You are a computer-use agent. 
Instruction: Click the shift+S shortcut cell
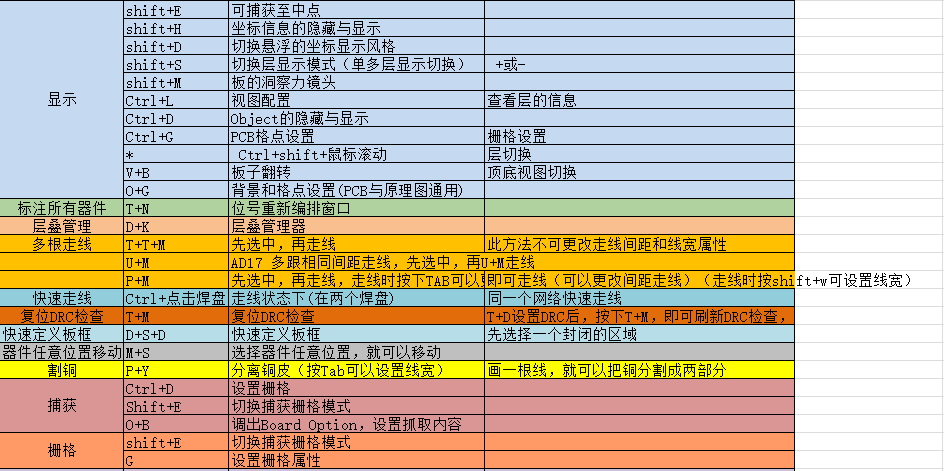176,64
